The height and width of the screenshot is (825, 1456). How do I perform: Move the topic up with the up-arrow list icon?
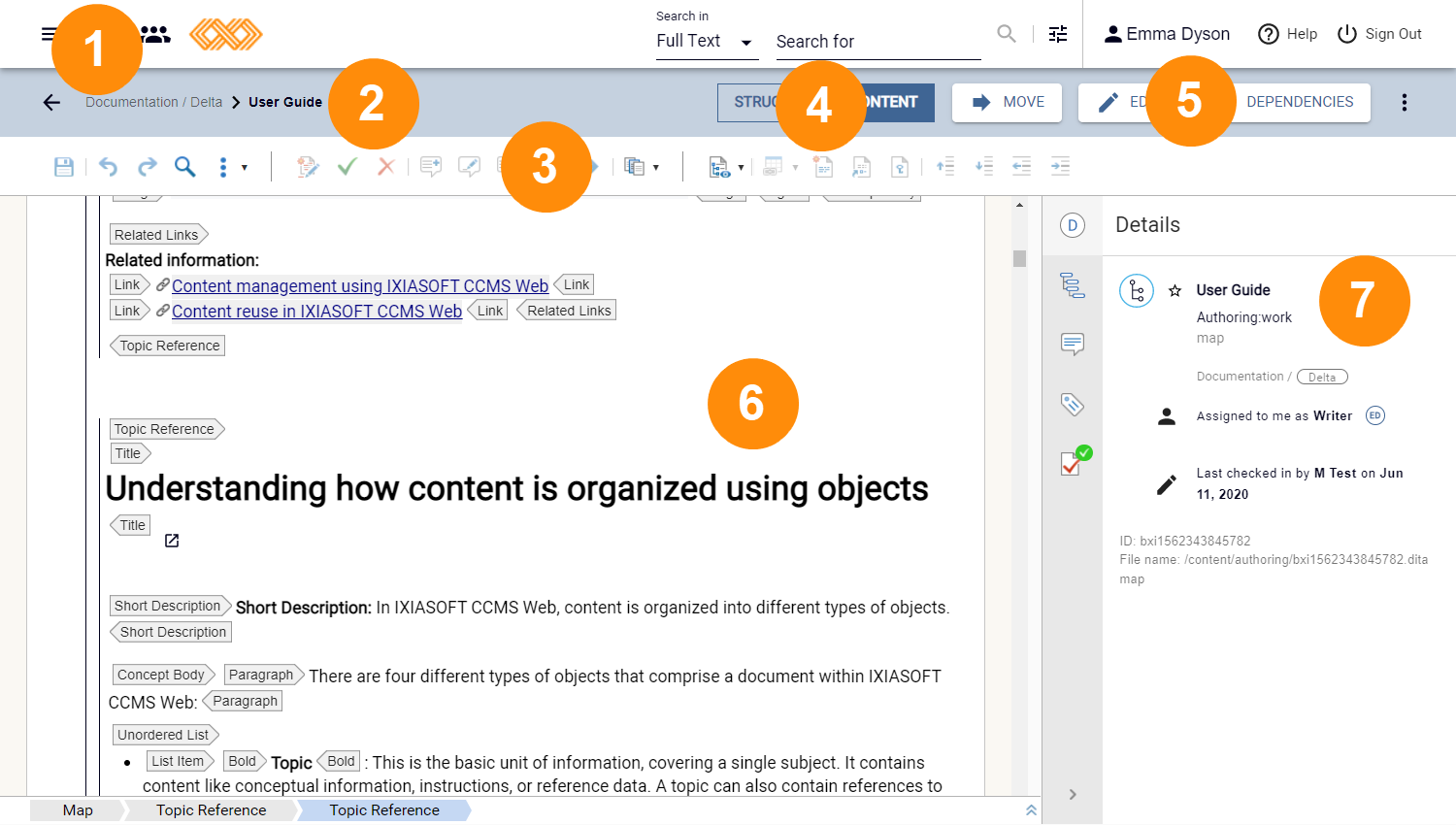point(945,167)
